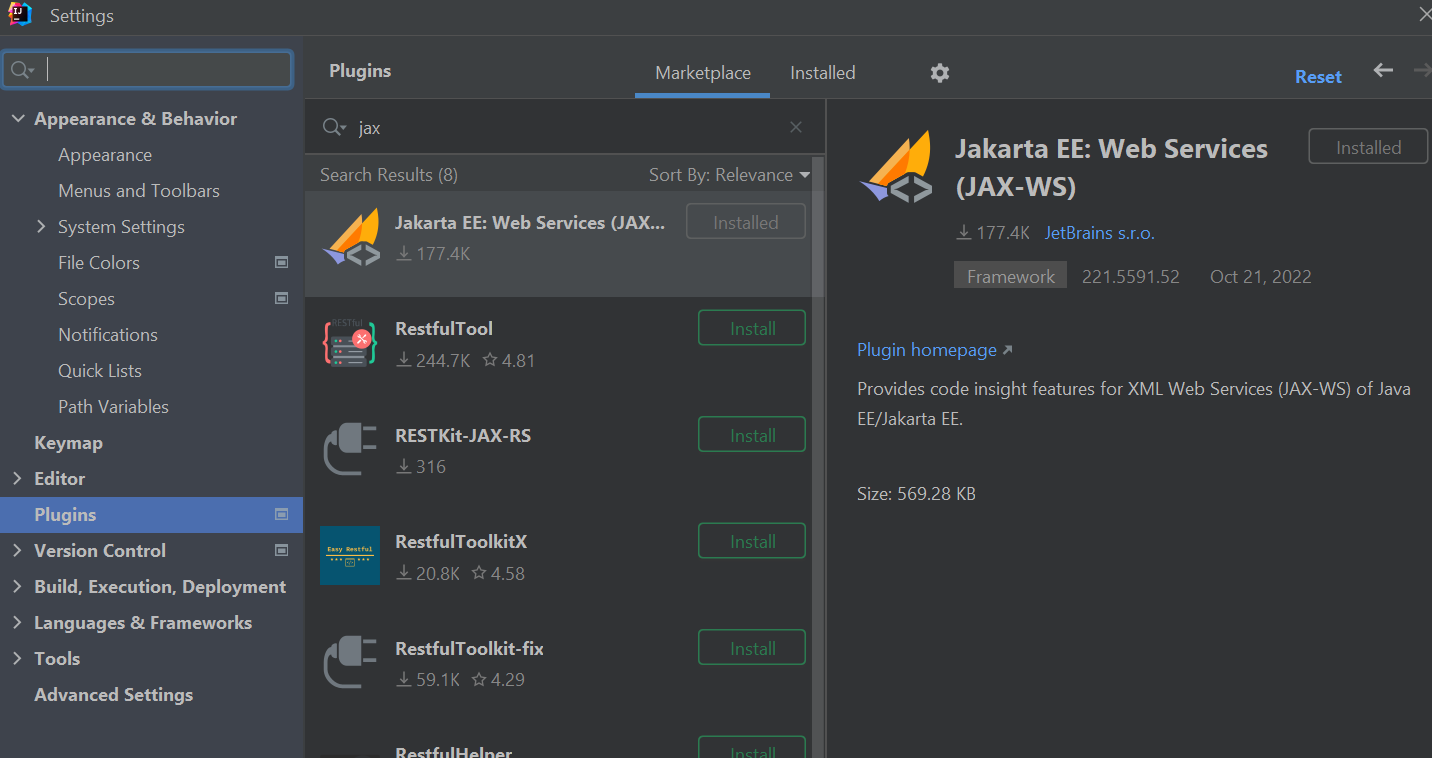Open the Plugin homepage link
Image resolution: width=1432 pixels, height=758 pixels.
pos(934,350)
